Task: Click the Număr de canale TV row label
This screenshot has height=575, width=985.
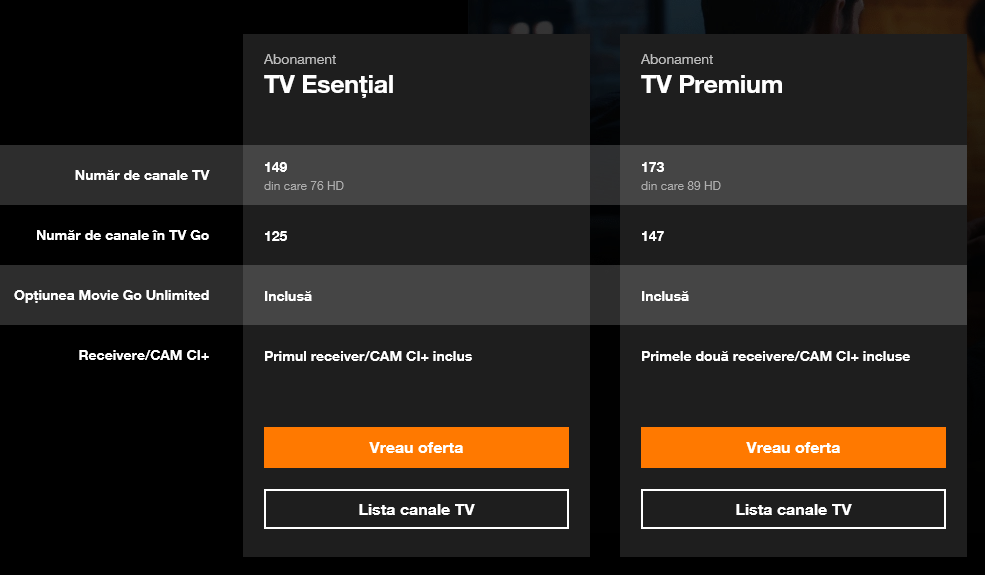Action: point(142,175)
